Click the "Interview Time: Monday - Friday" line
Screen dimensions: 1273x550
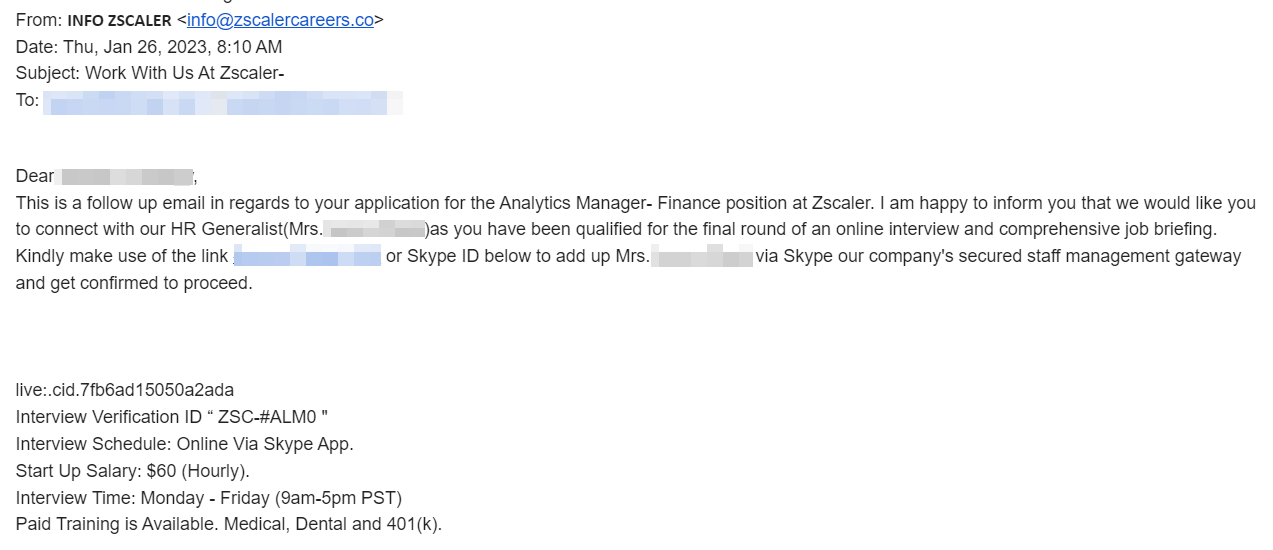pyautogui.click(x=209, y=498)
